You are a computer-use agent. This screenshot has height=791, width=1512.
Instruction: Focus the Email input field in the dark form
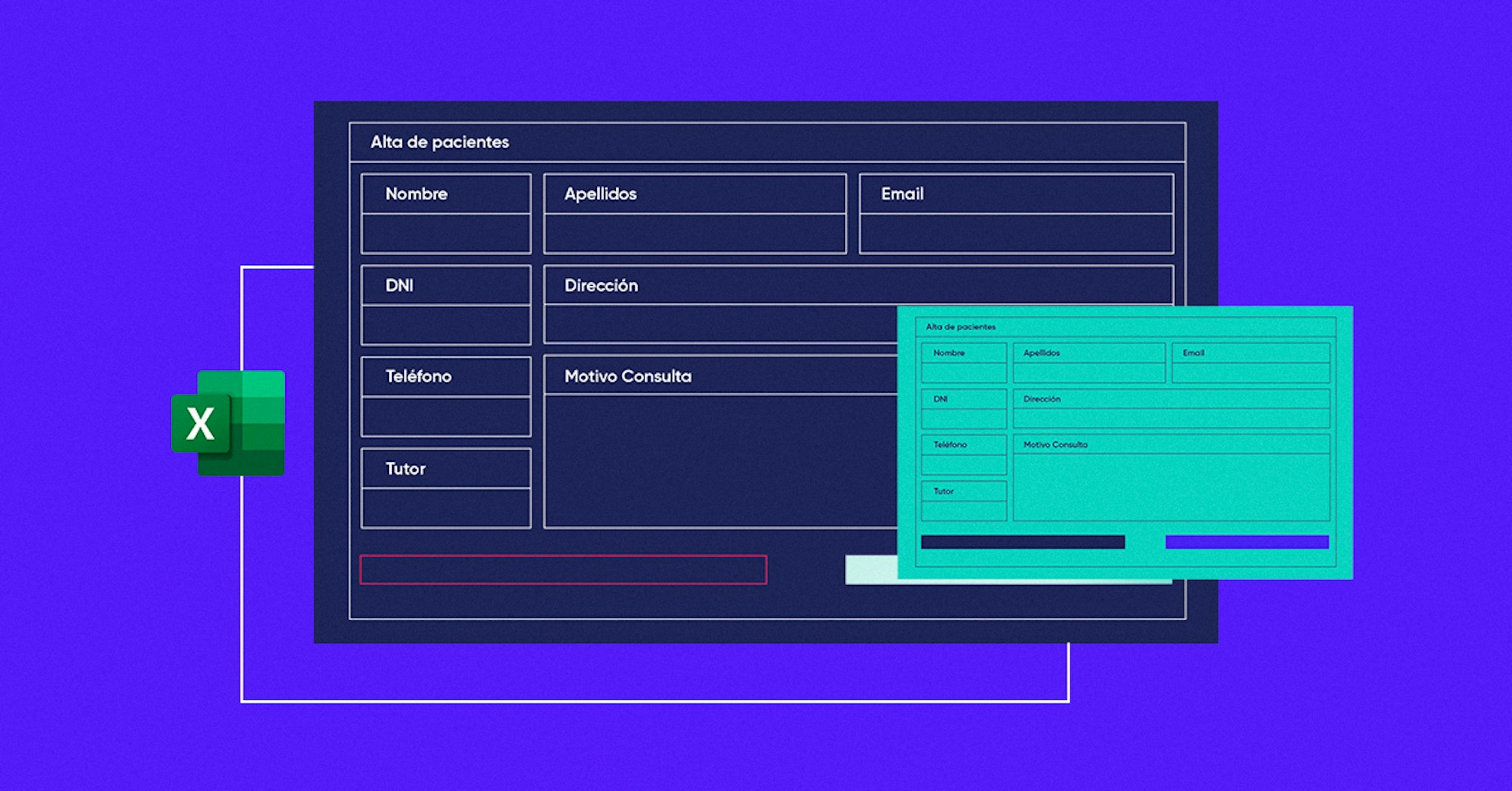tap(1016, 234)
